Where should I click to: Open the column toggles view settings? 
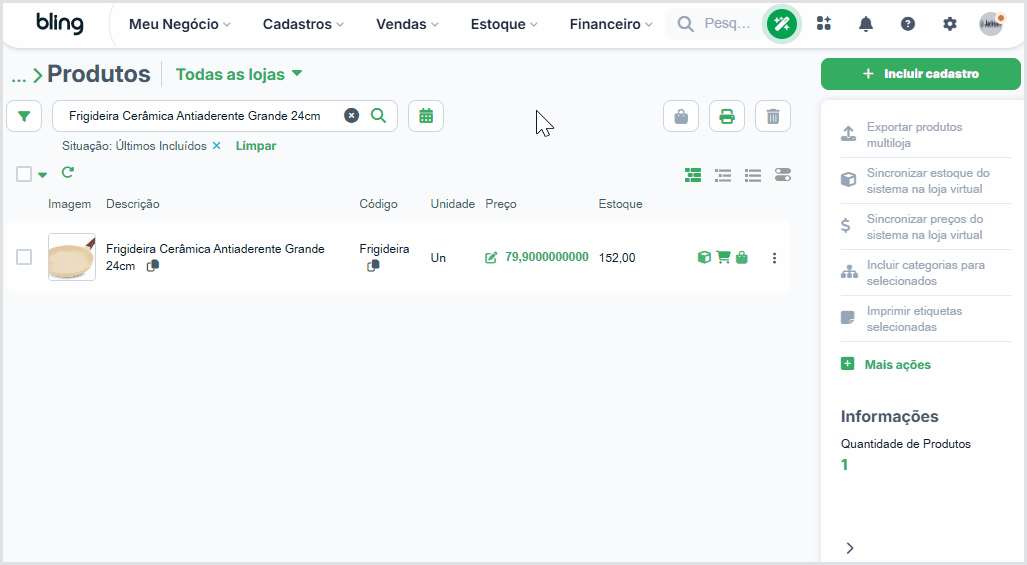783,175
